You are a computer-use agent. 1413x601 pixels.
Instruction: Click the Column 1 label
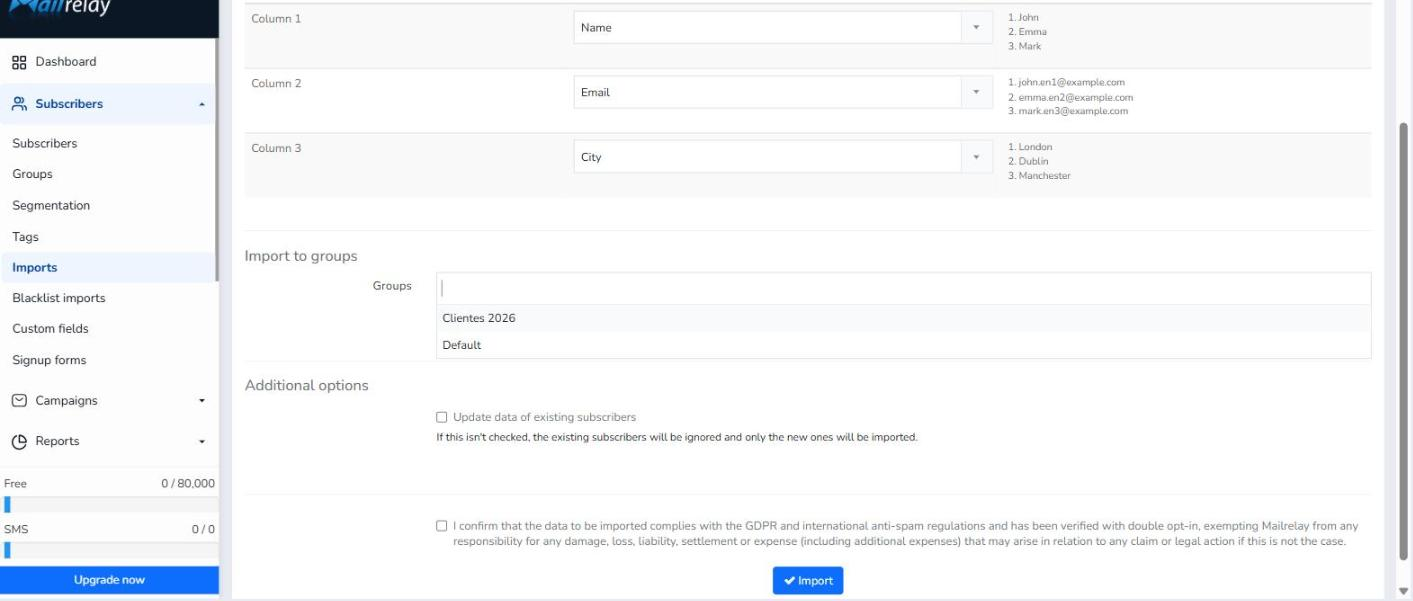(276, 19)
